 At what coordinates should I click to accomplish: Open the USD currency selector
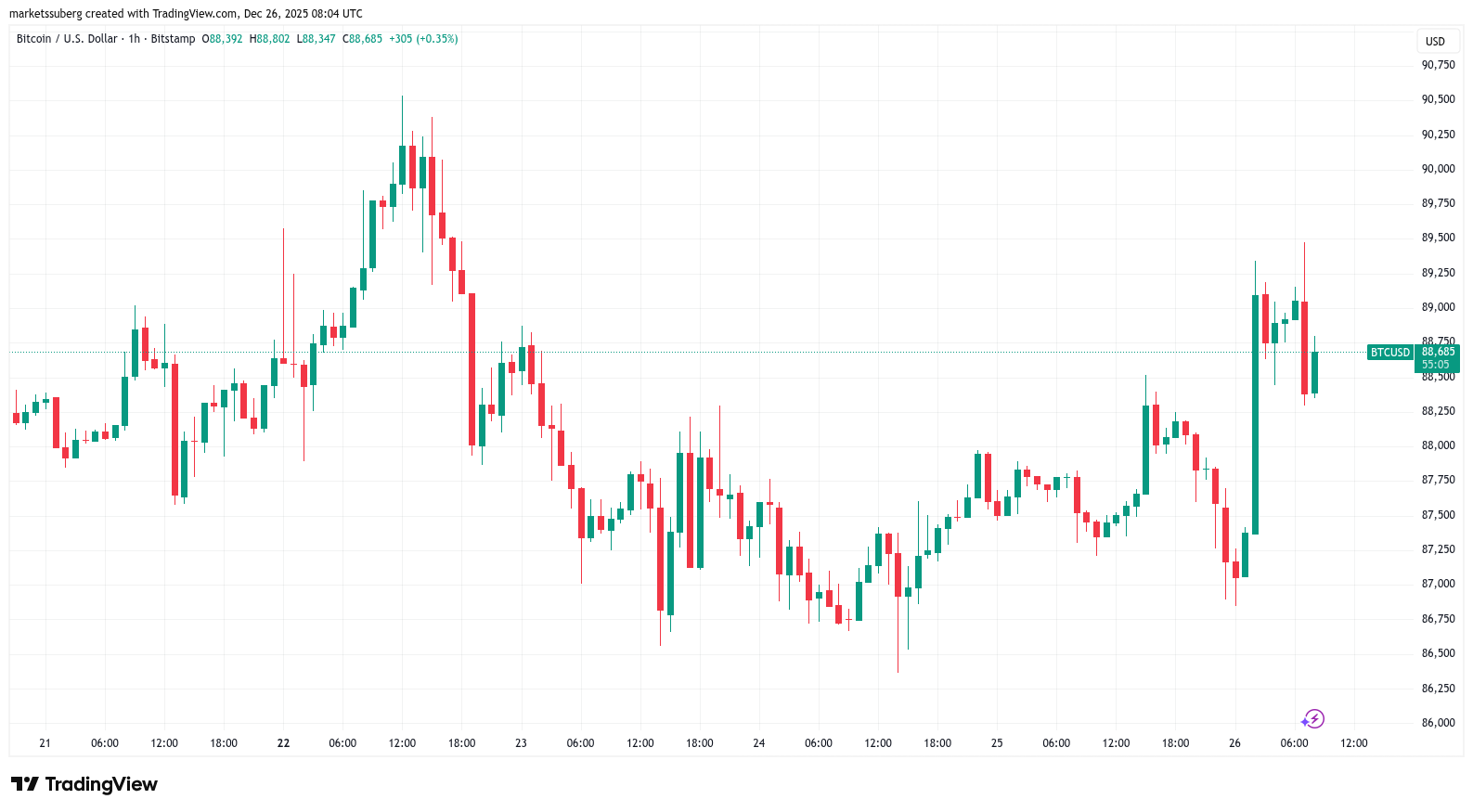click(1435, 41)
